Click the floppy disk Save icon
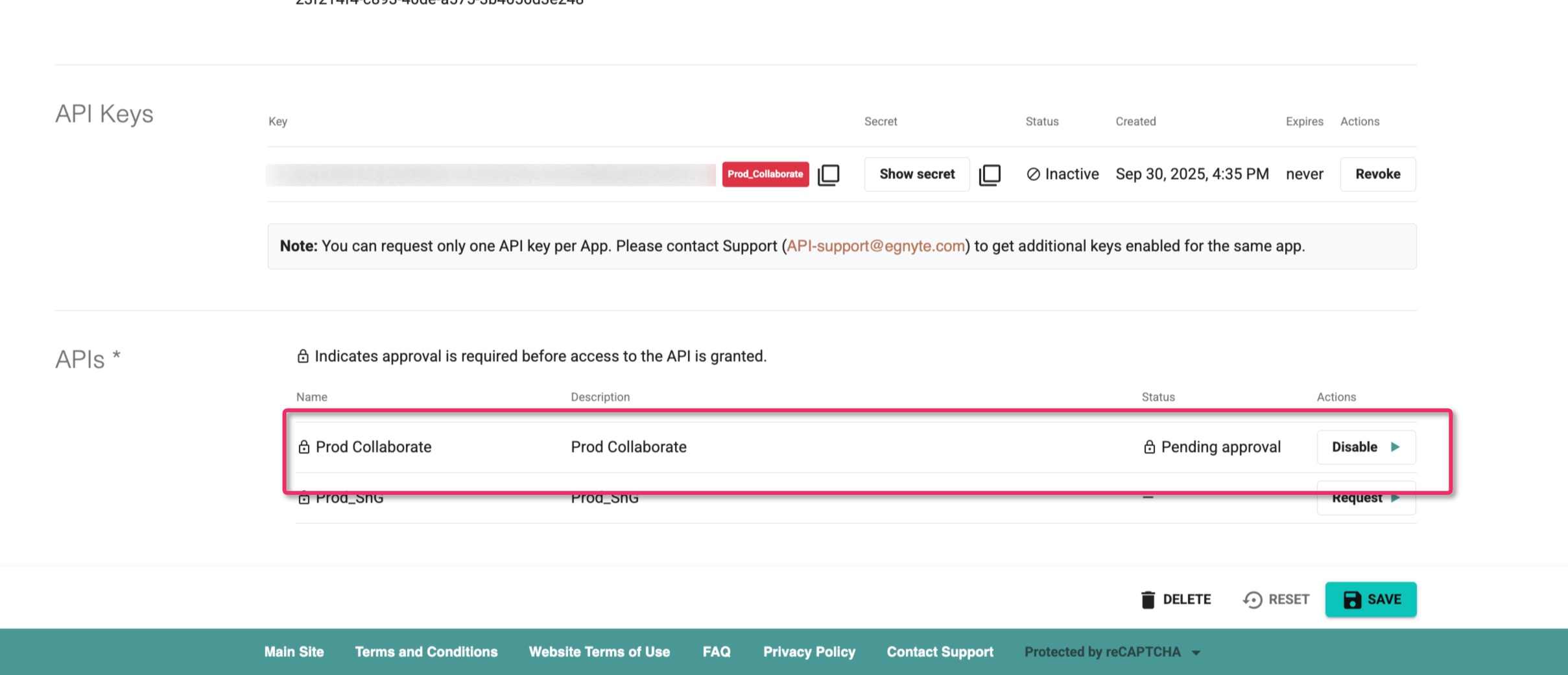Image resolution: width=1568 pixels, height=675 pixels. [x=1351, y=600]
